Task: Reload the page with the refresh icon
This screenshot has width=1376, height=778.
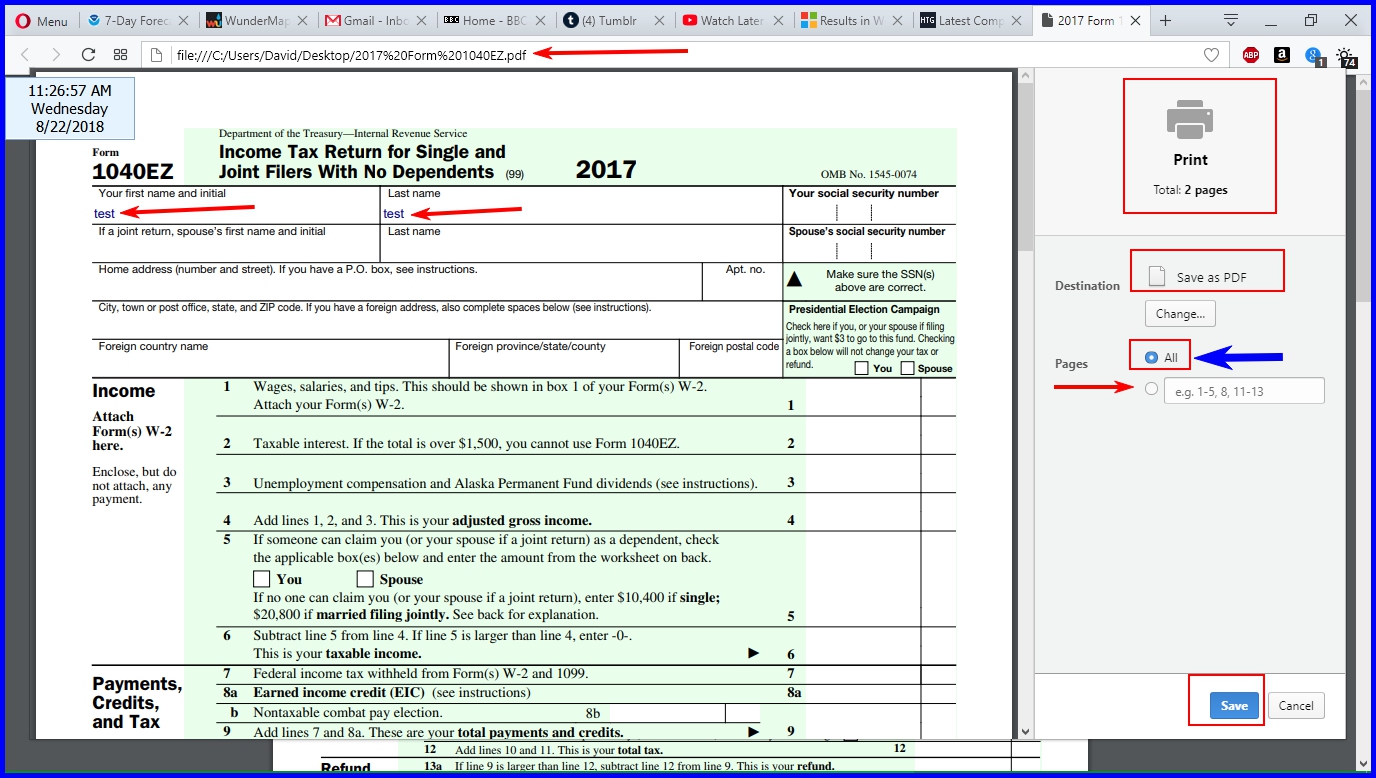Action: click(88, 55)
